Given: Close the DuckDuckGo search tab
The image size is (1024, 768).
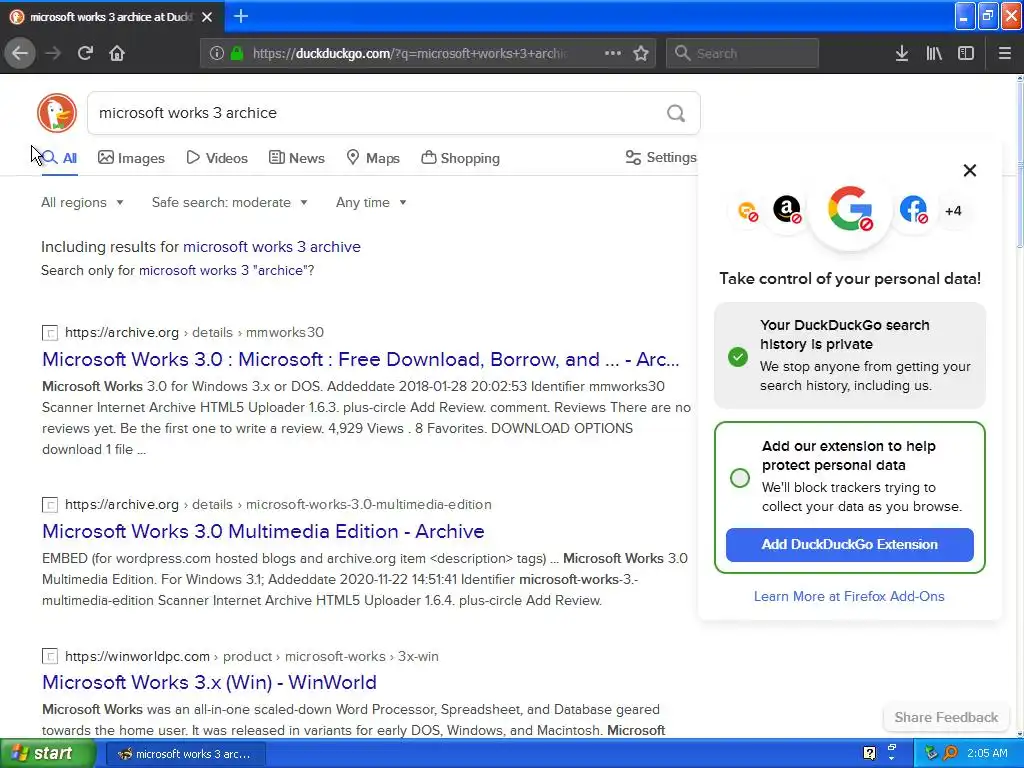Looking at the screenshot, I should 207,17.
